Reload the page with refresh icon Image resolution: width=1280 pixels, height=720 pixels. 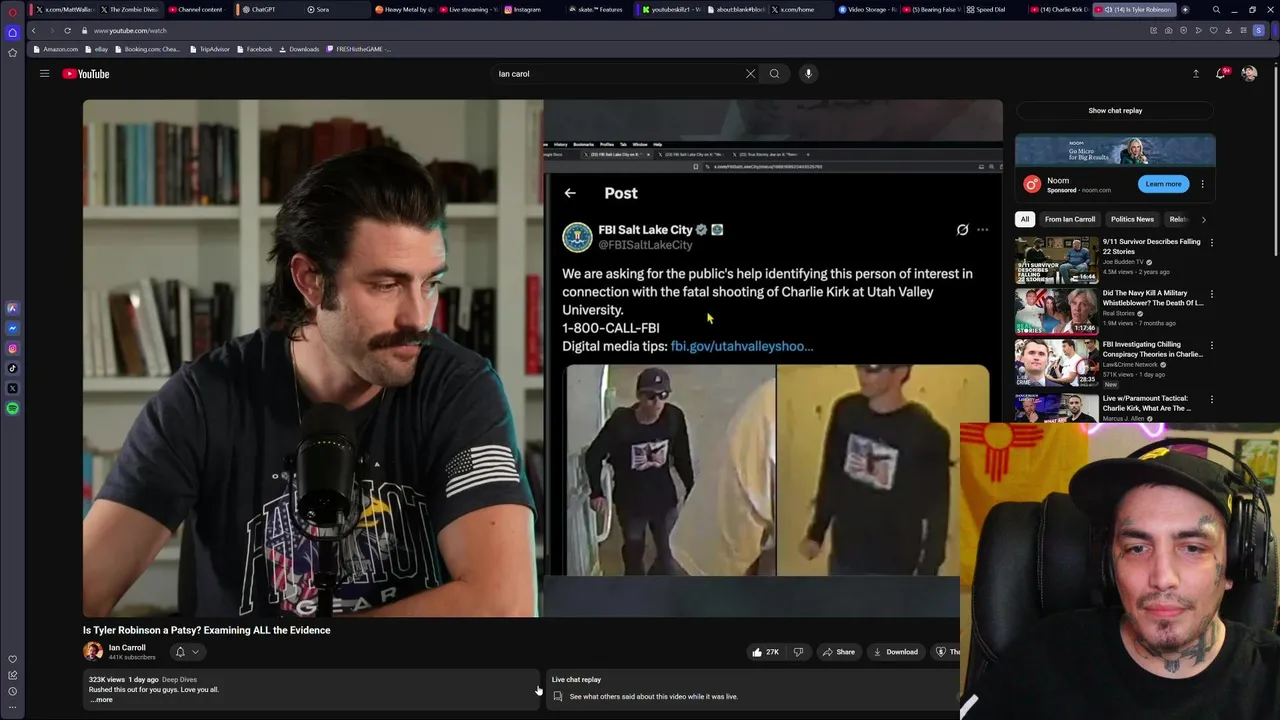pos(67,30)
